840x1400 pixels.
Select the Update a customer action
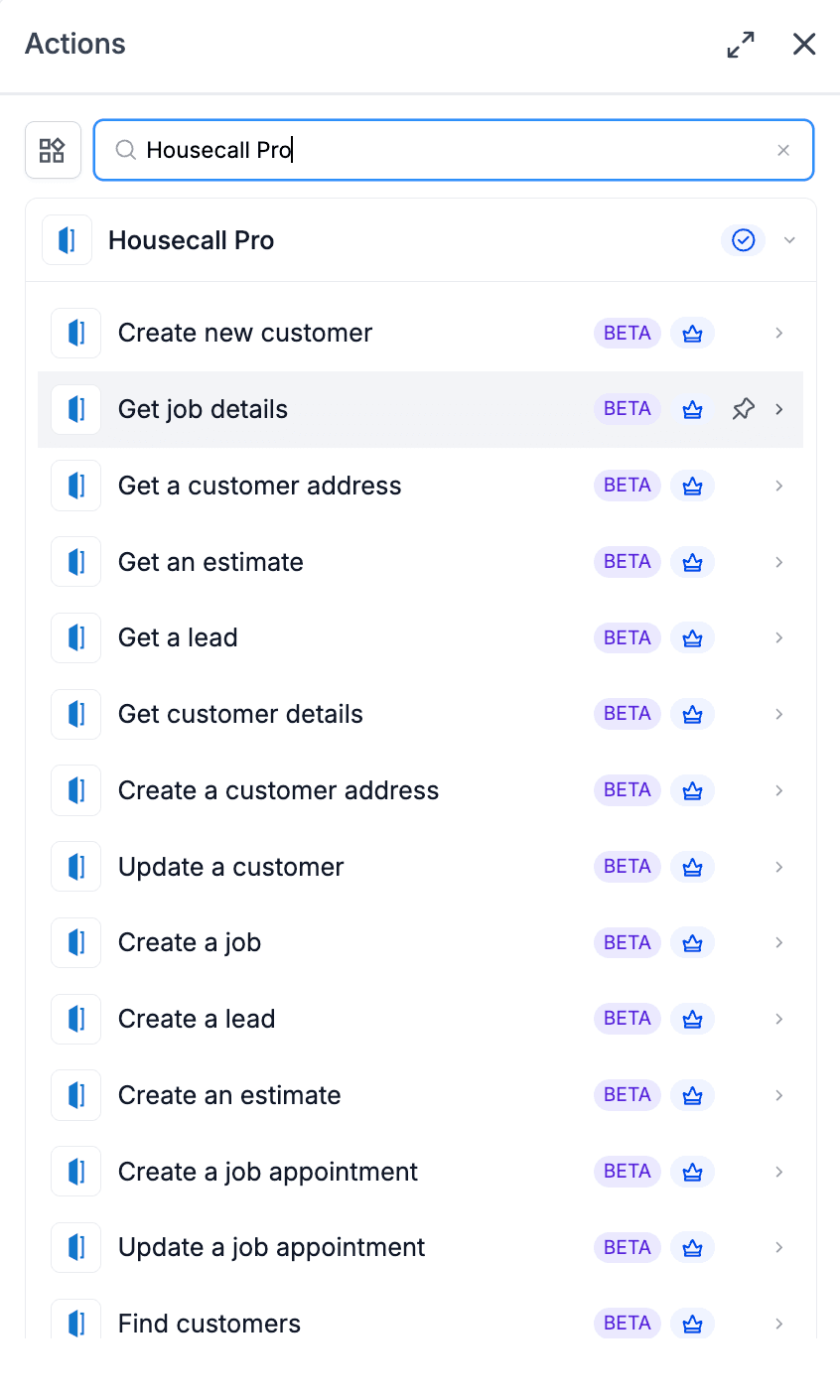click(x=420, y=867)
